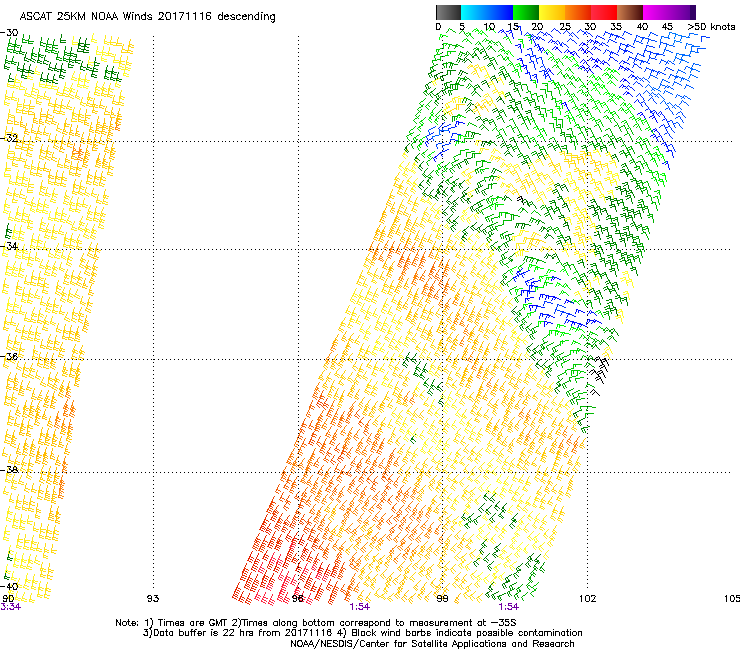Select the orange 25-30 knots color swatch
Image resolution: width=740 pixels, height=650 pixels.
pyautogui.click(x=578, y=12)
